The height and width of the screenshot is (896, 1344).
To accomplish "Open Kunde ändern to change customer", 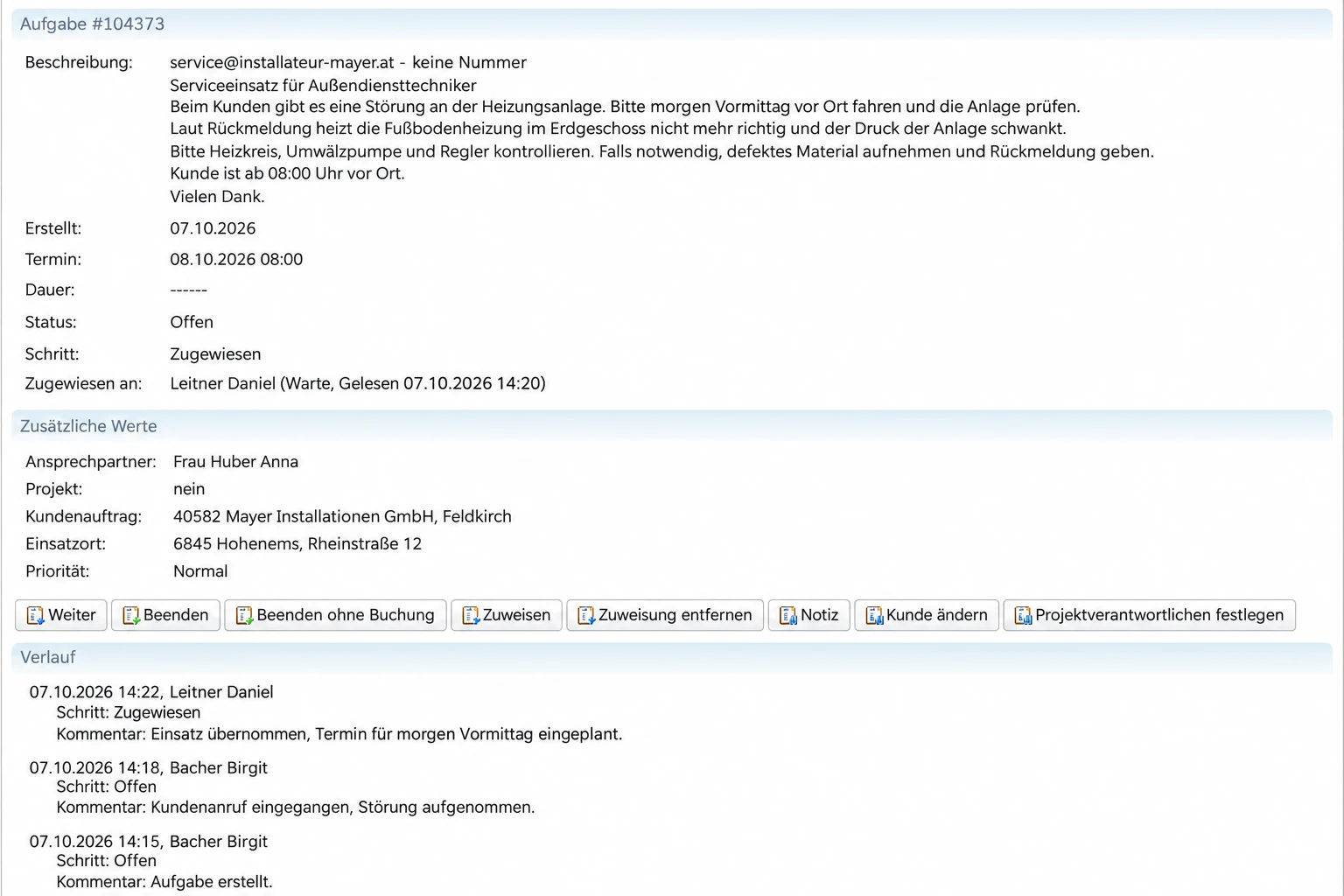I will coord(927,615).
